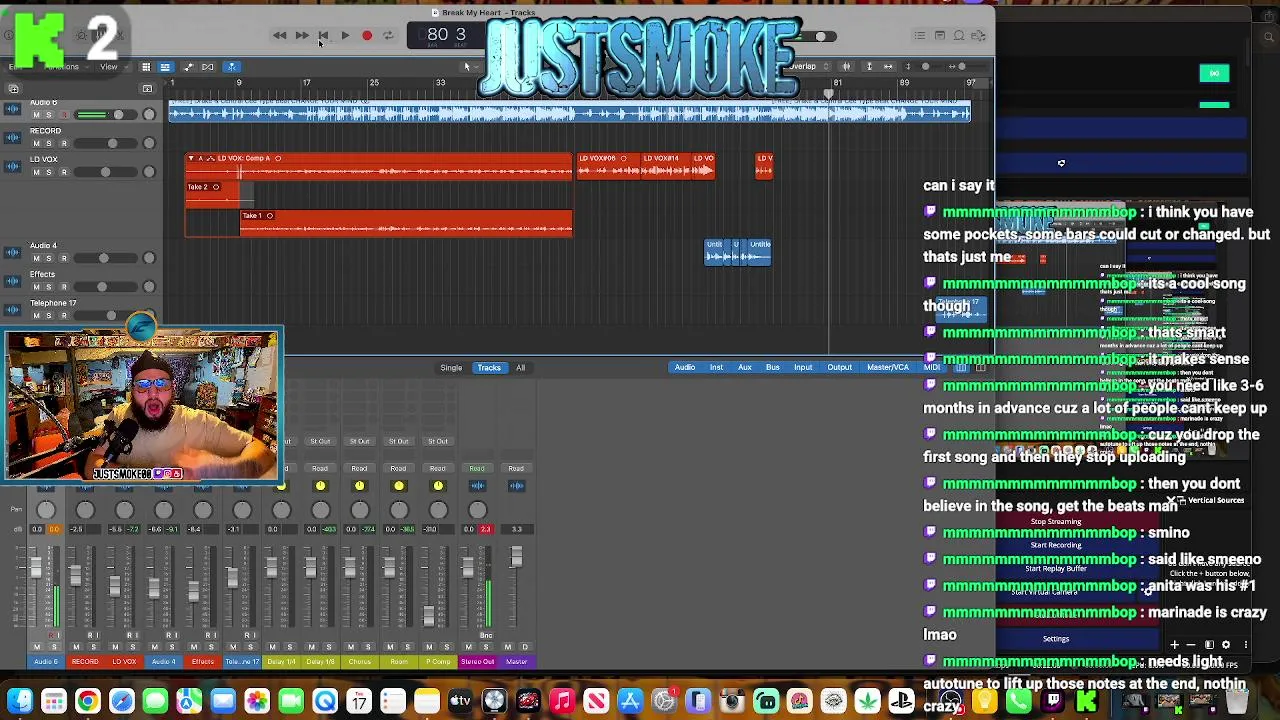The image size is (1280, 720).
Task: Toggle the waveform vertical zoom button
Action: pos(846,67)
